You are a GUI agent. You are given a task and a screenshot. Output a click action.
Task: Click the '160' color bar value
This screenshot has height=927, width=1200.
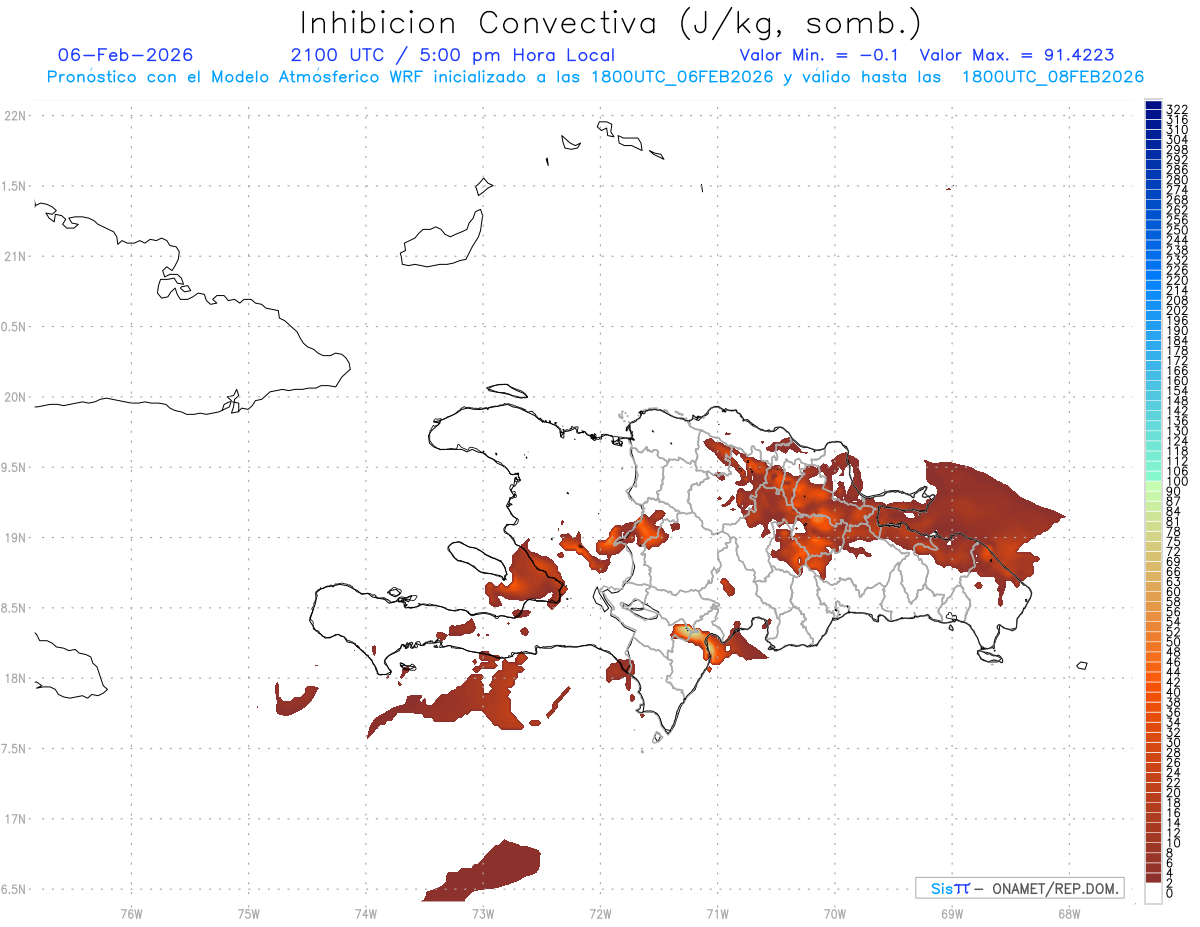tap(1176, 381)
